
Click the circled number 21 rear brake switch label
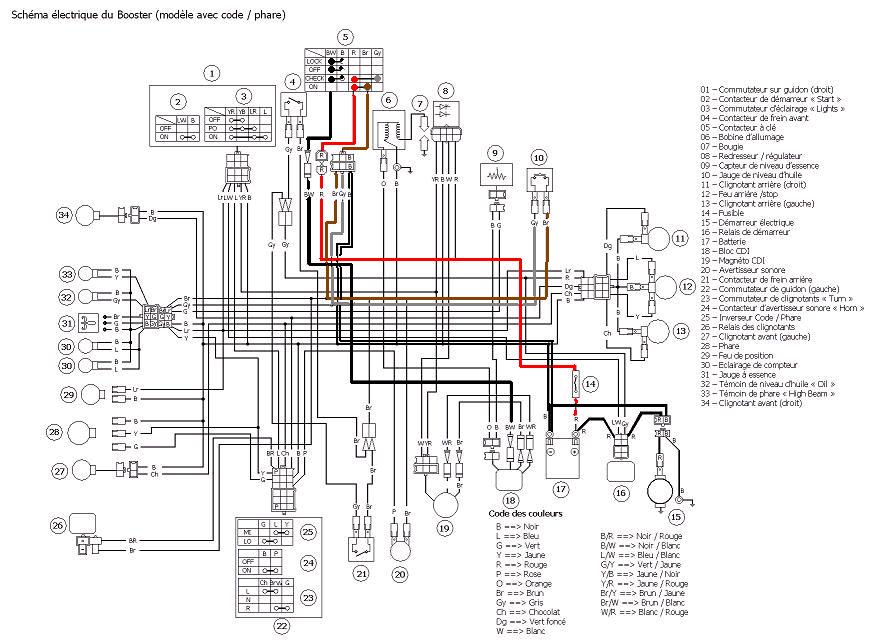[x=361, y=573]
